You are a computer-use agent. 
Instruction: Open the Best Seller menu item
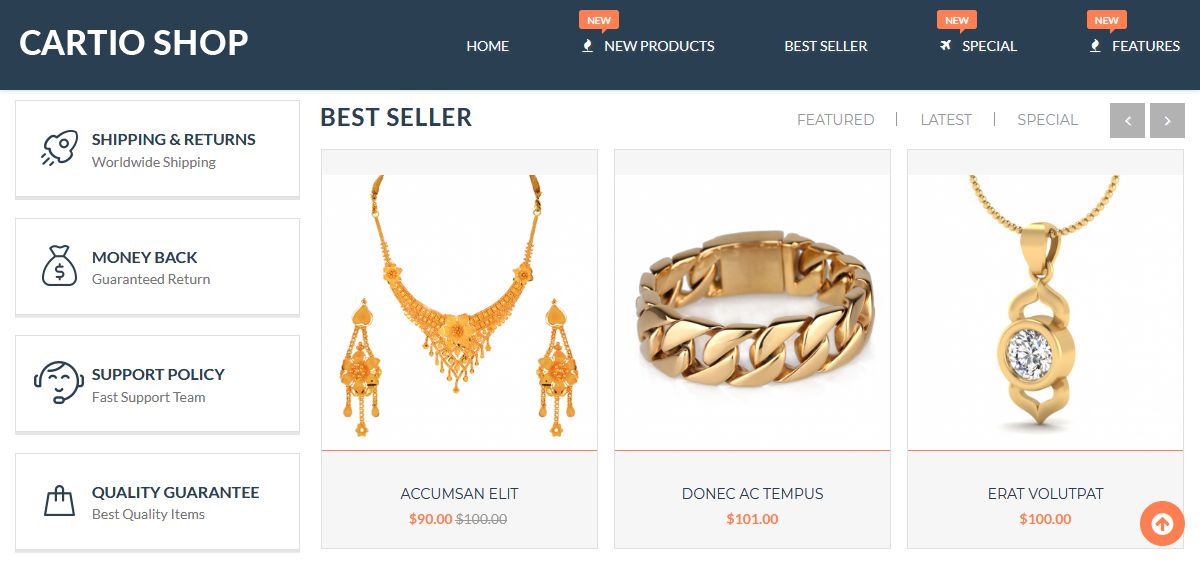tap(826, 46)
